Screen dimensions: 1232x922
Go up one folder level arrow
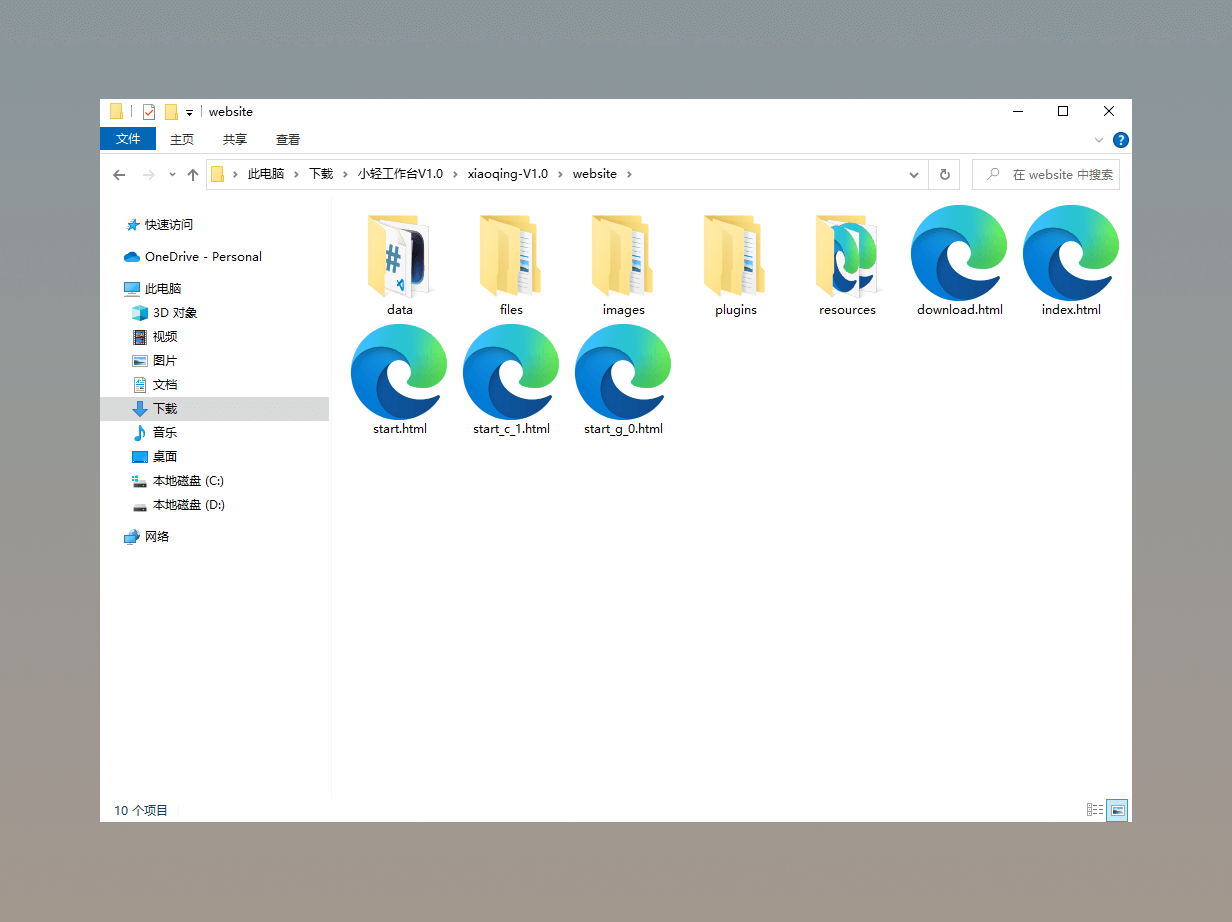pos(193,174)
